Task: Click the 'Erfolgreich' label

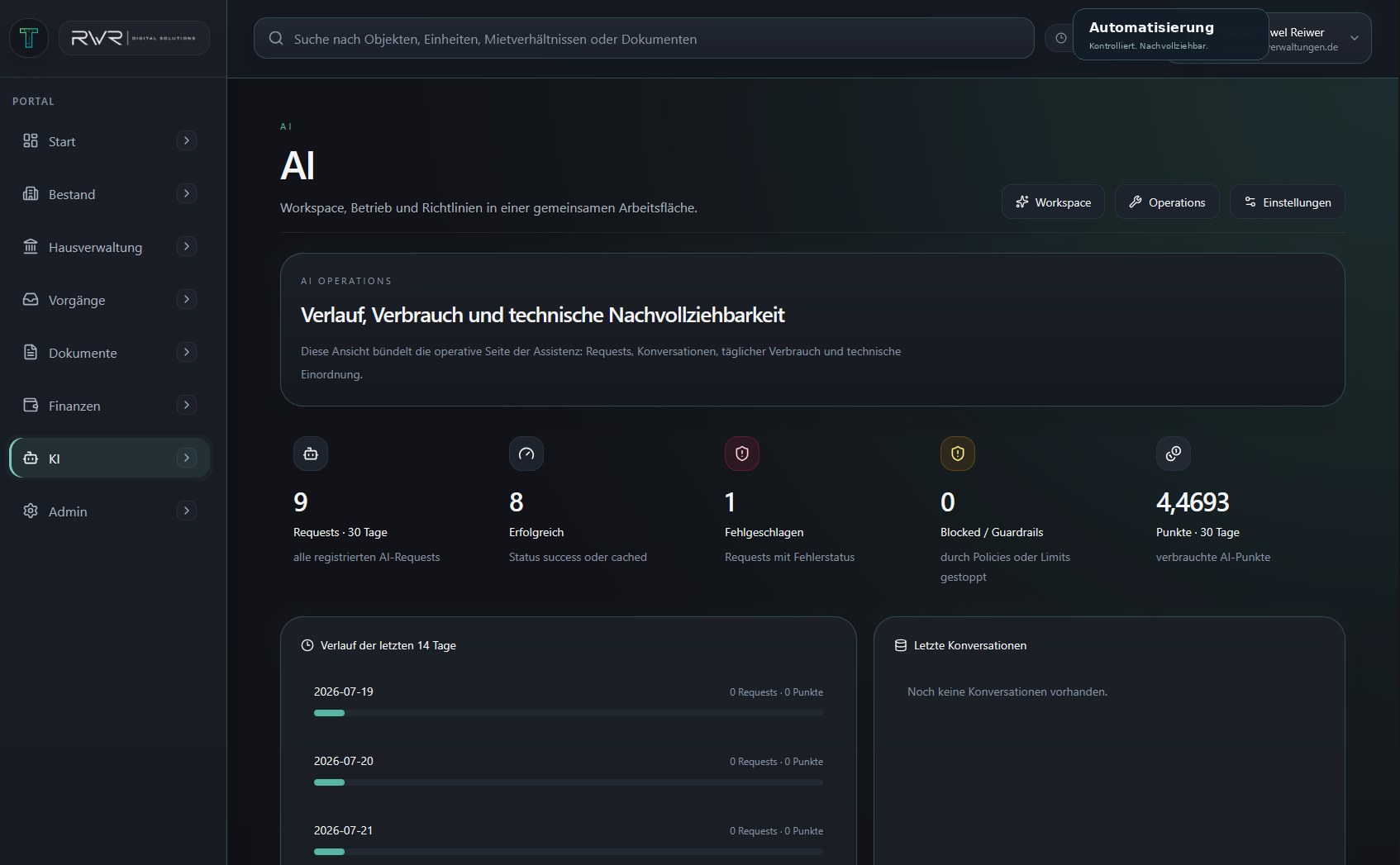Action: [x=536, y=532]
